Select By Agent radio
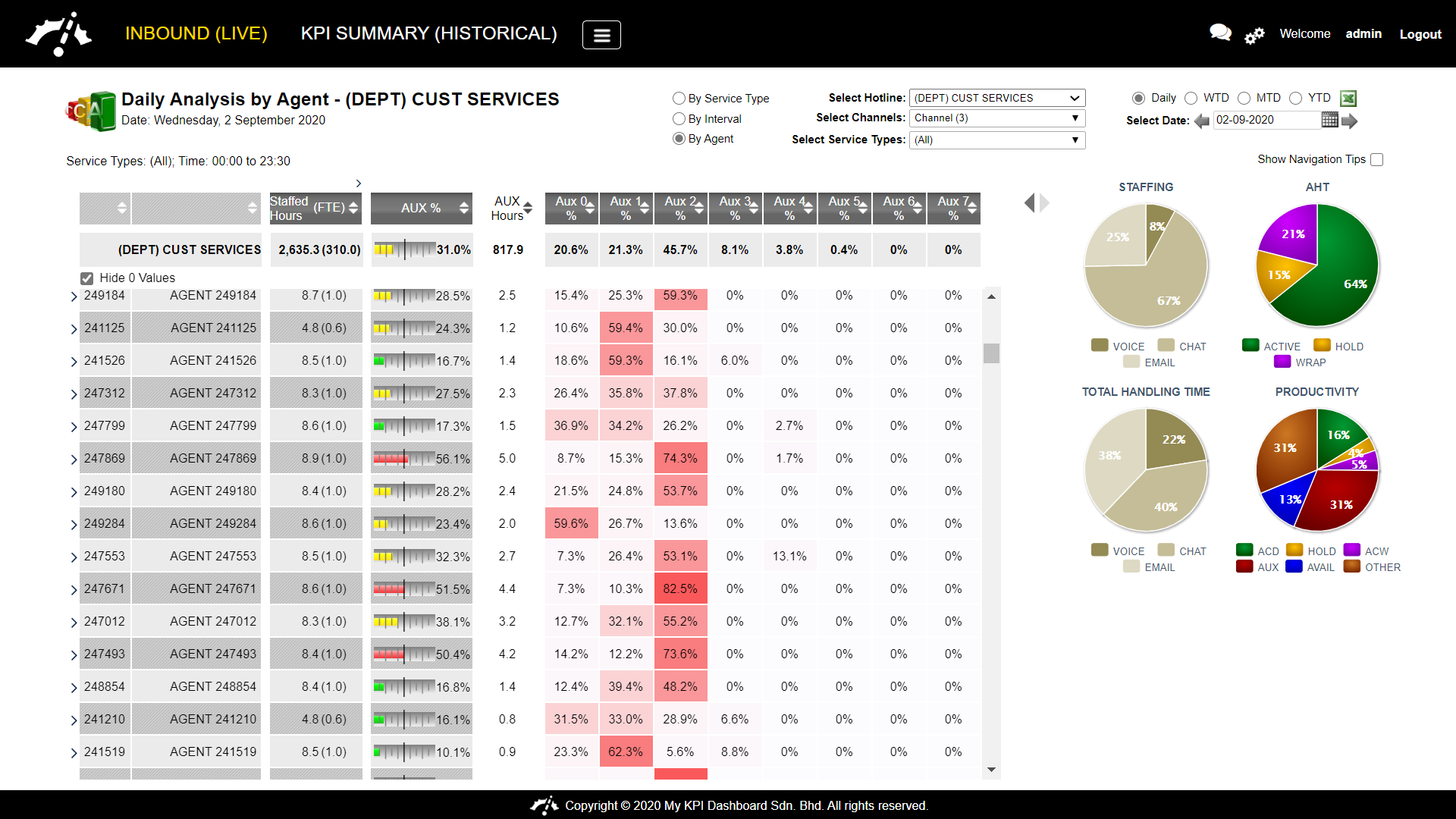Image resolution: width=1456 pixels, height=819 pixels. click(679, 139)
